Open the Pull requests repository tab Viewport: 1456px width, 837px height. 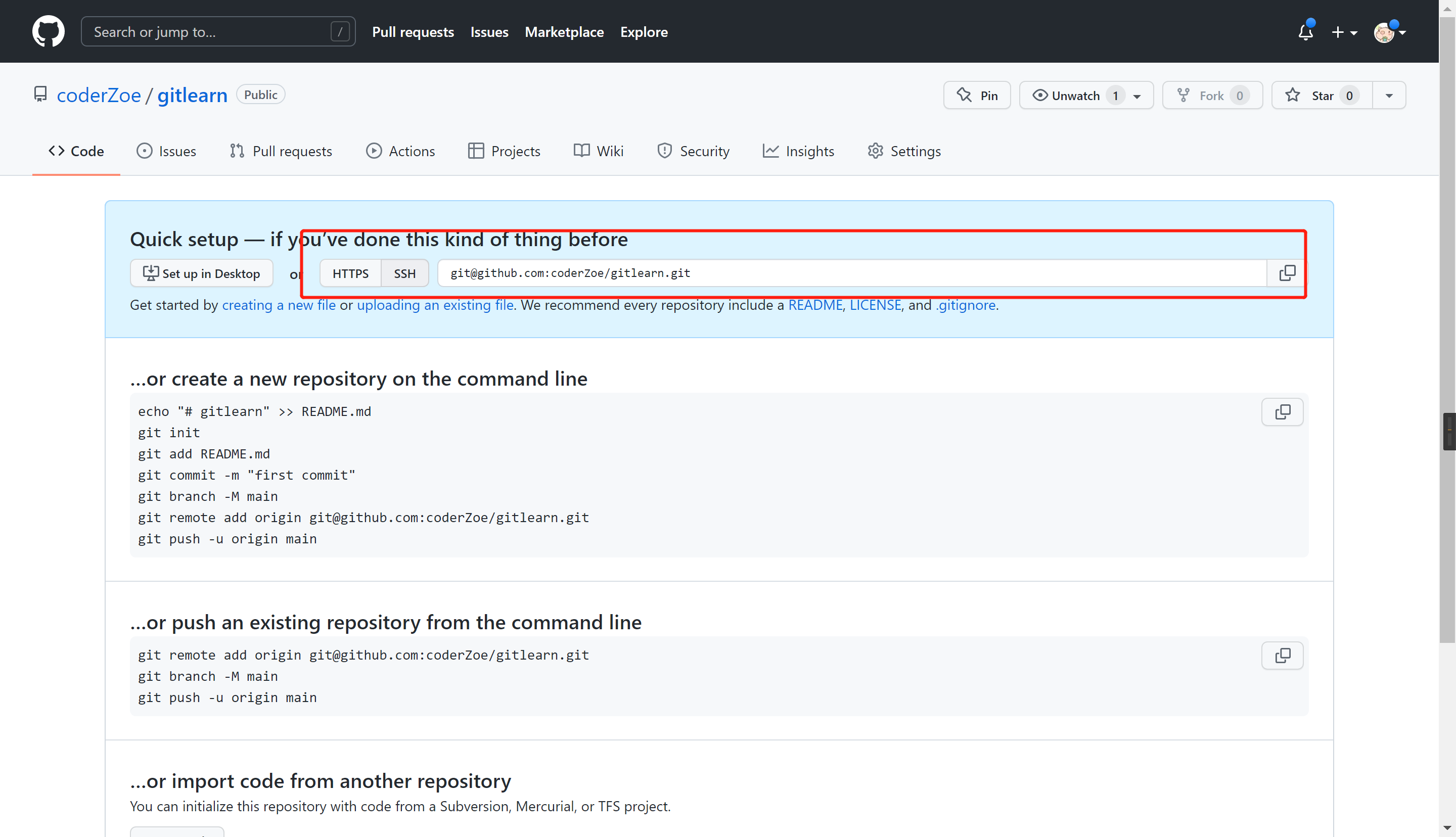(281, 151)
